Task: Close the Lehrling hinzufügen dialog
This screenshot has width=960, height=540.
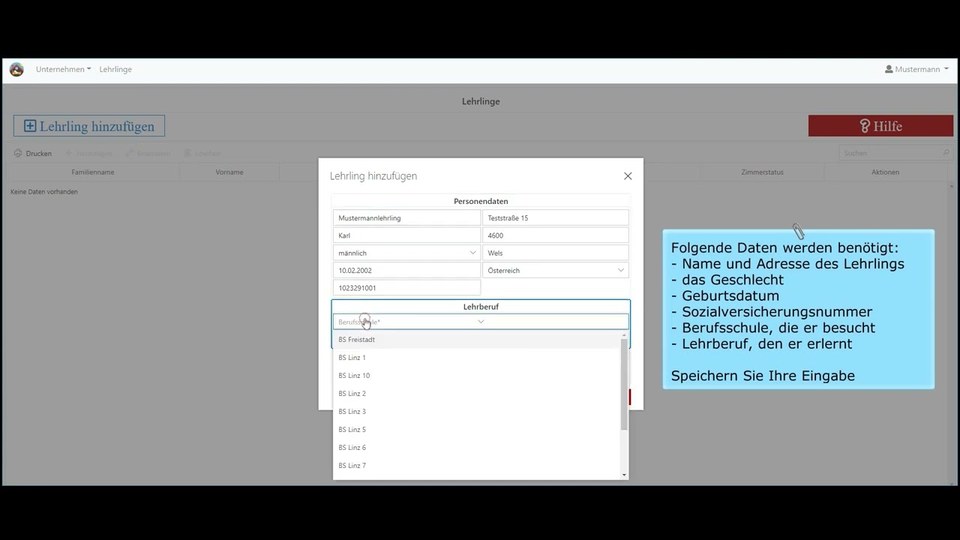Action: [x=628, y=176]
